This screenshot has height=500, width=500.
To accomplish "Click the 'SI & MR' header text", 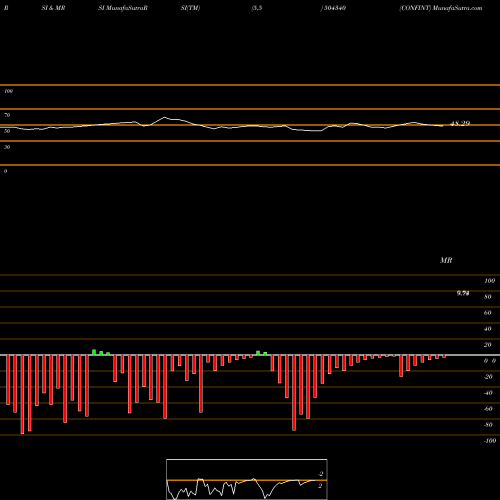I will tap(53, 8).
